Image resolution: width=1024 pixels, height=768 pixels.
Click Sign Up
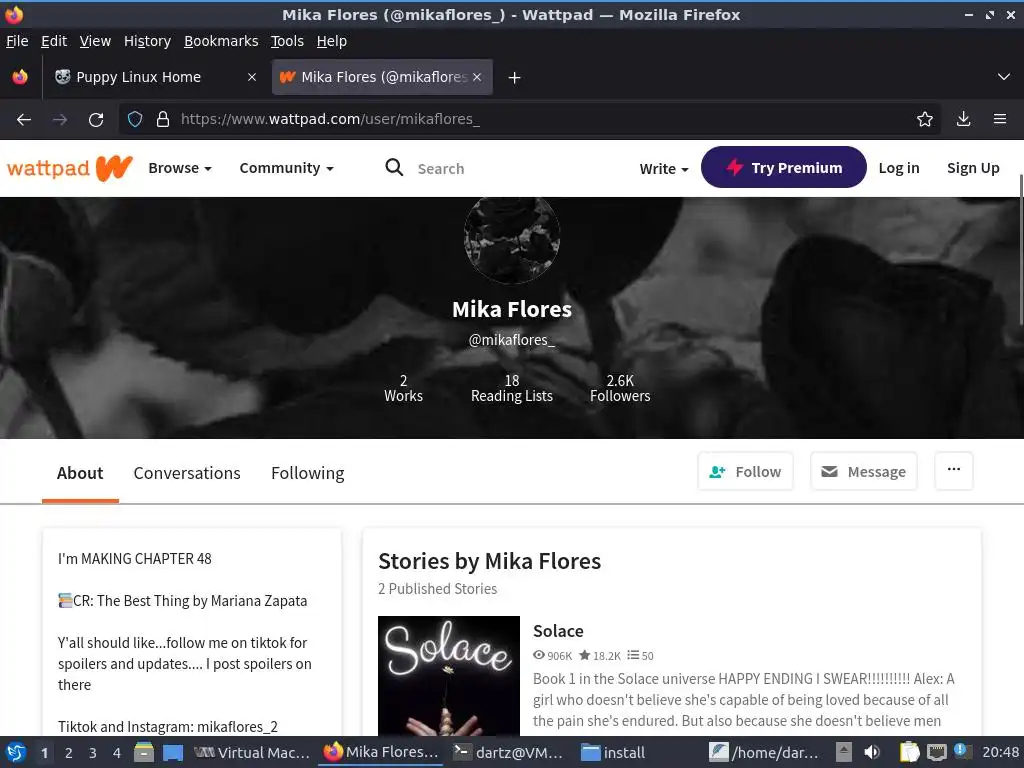coord(973,168)
